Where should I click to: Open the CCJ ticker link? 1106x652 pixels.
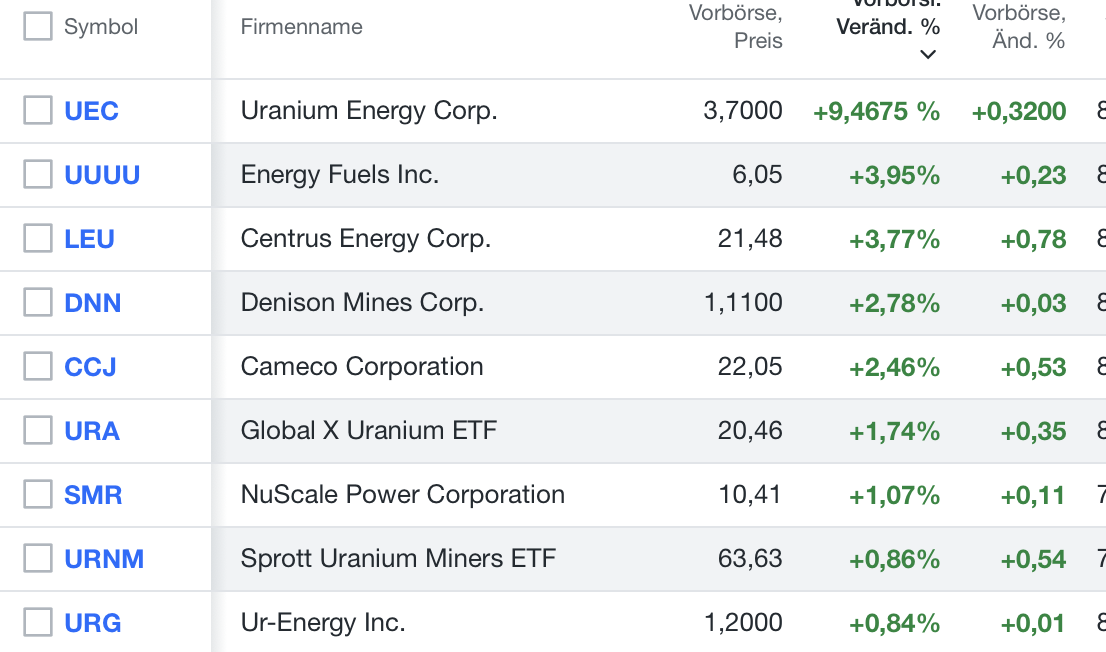coord(90,367)
